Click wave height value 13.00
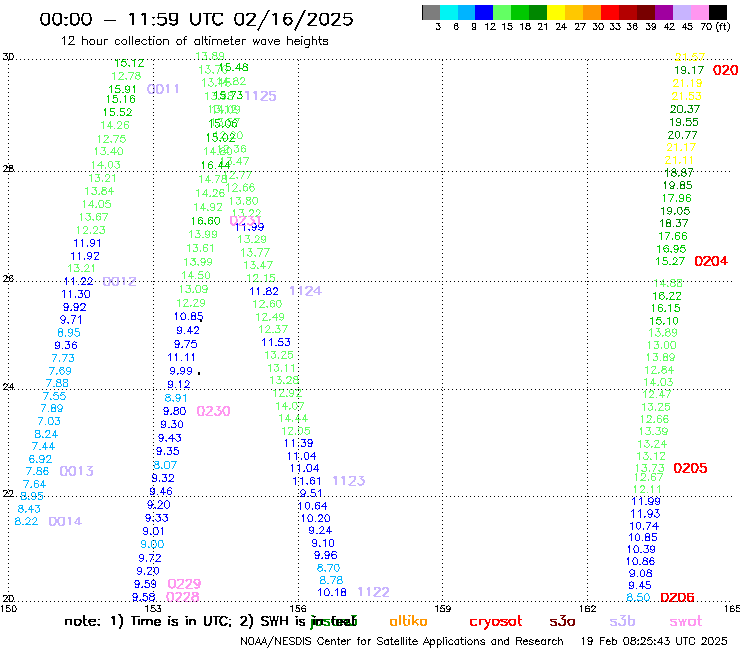Image resolution: width=740 pixels, height=650 pixels. click(x=662, y=345)
